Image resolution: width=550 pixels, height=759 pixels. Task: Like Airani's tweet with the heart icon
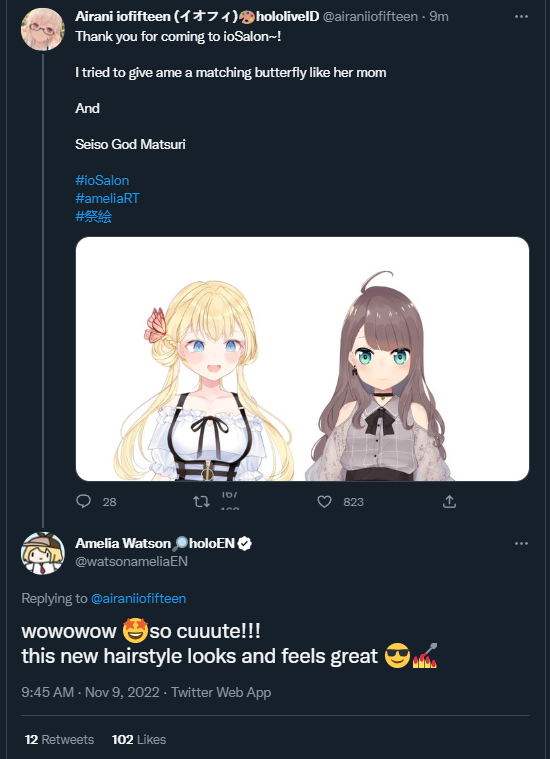coord(324,501)
